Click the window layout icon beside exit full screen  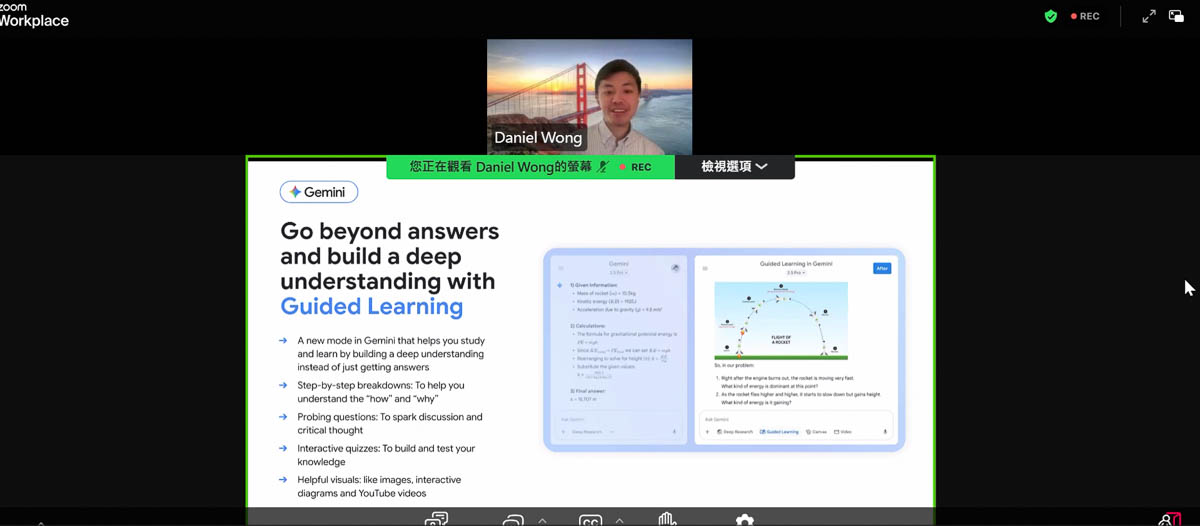pyautogui.click(x=1176, y=16)
